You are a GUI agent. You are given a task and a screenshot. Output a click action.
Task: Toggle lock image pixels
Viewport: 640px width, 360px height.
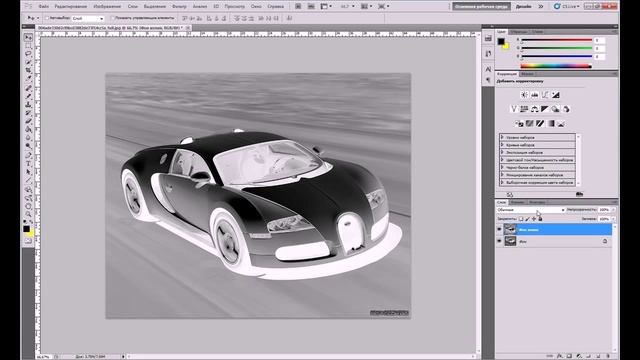(527, 219)
